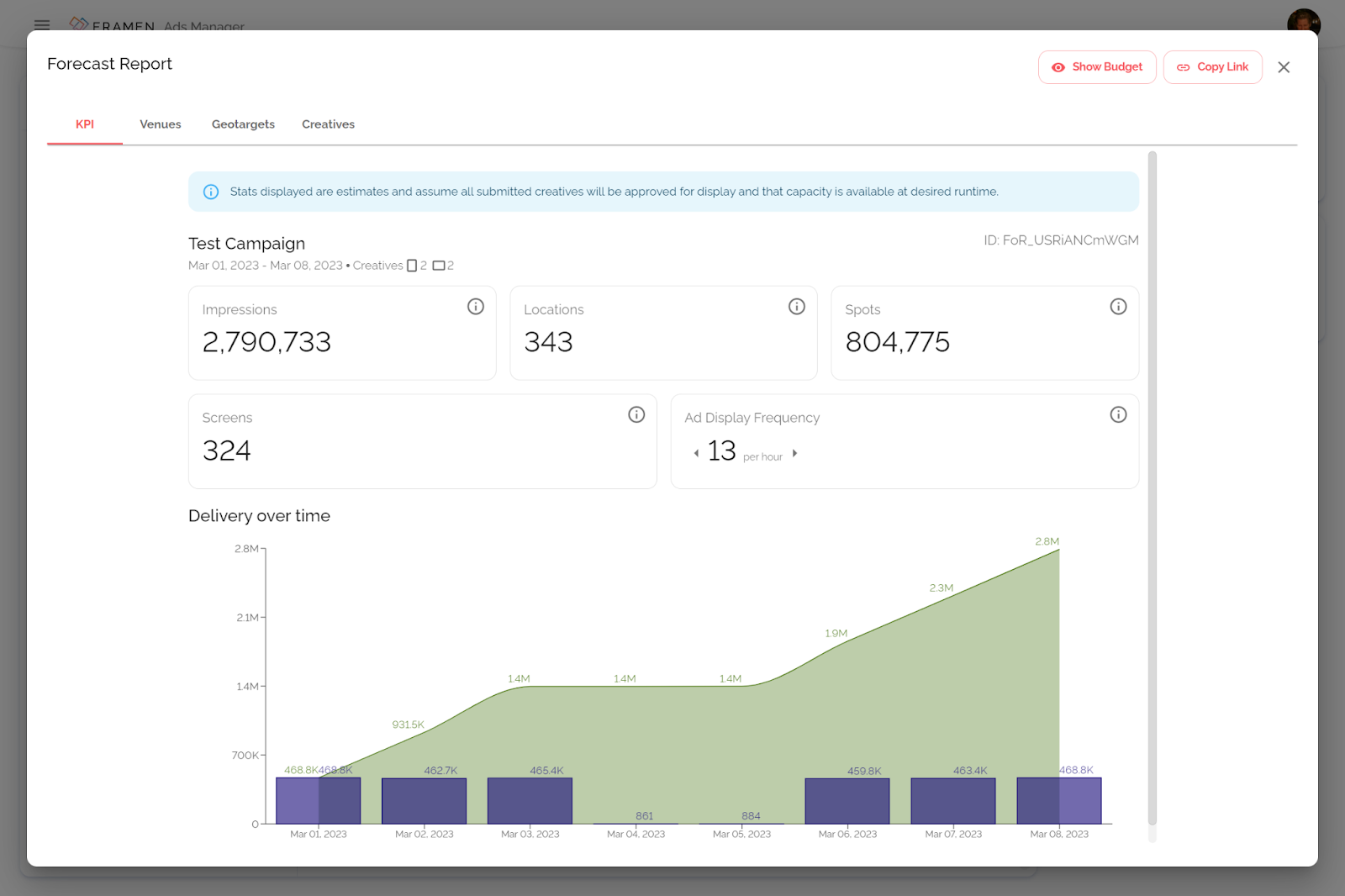The height and width of the screenshot is (896, 1345).
Task: Click the 1.9M data label
Action: pos(836,633)
